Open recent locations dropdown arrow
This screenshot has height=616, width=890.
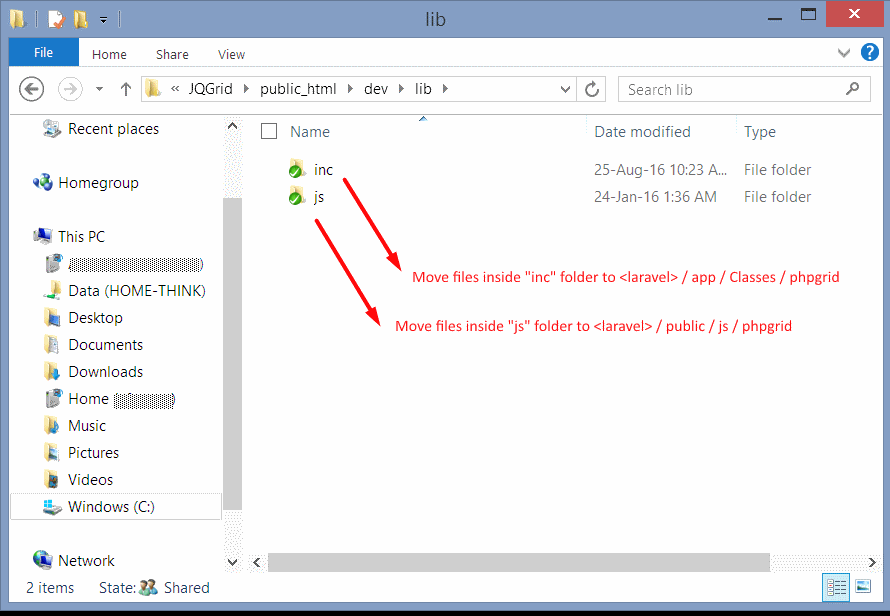tap(99, 89)
